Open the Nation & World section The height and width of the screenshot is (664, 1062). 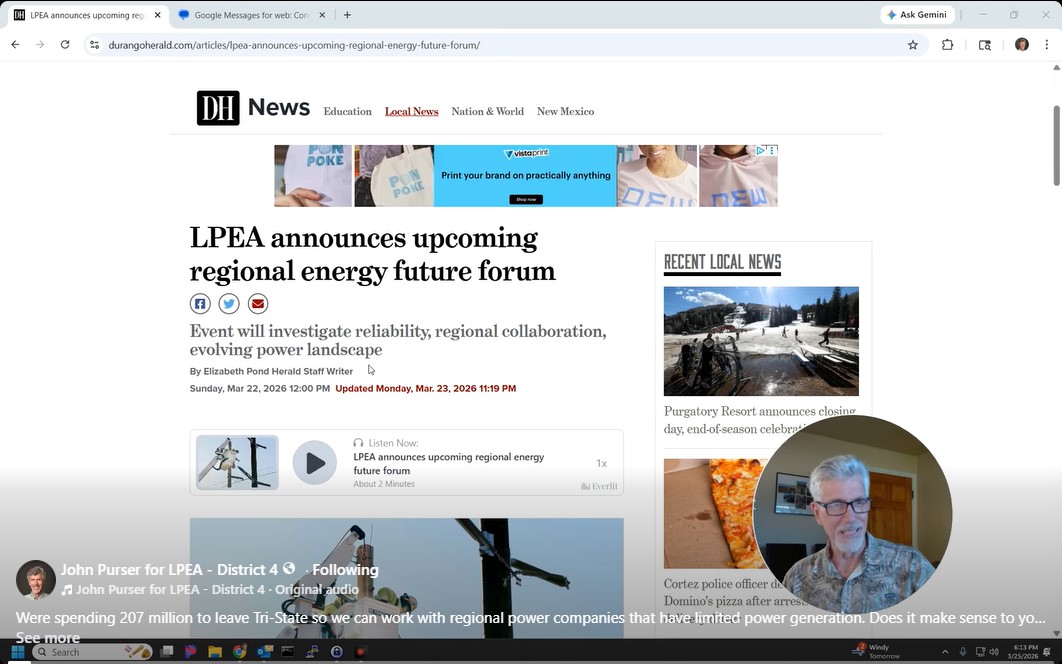tap(487, 112)
